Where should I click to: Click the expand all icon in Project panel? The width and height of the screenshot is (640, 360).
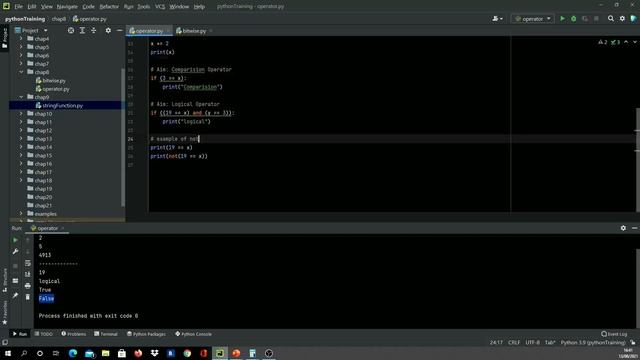[82, 31]
